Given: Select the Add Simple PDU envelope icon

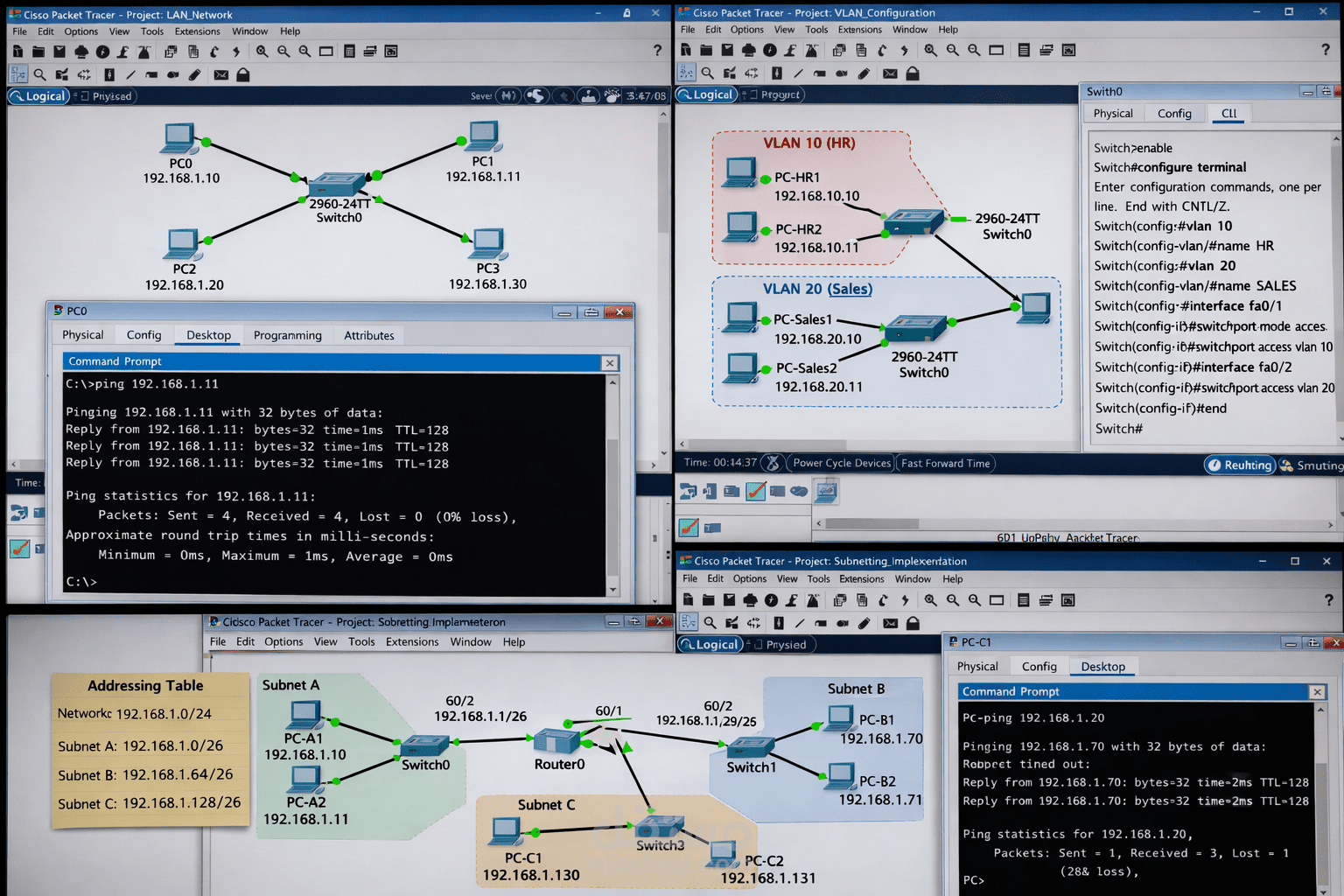Looking at the screenshot, I should (x=220, y=74).
